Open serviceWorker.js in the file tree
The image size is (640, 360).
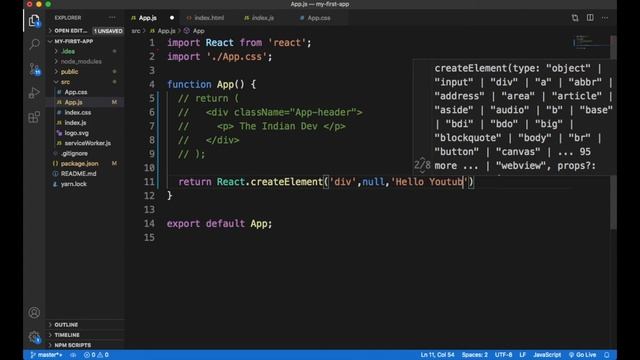[x=87, y=143]
